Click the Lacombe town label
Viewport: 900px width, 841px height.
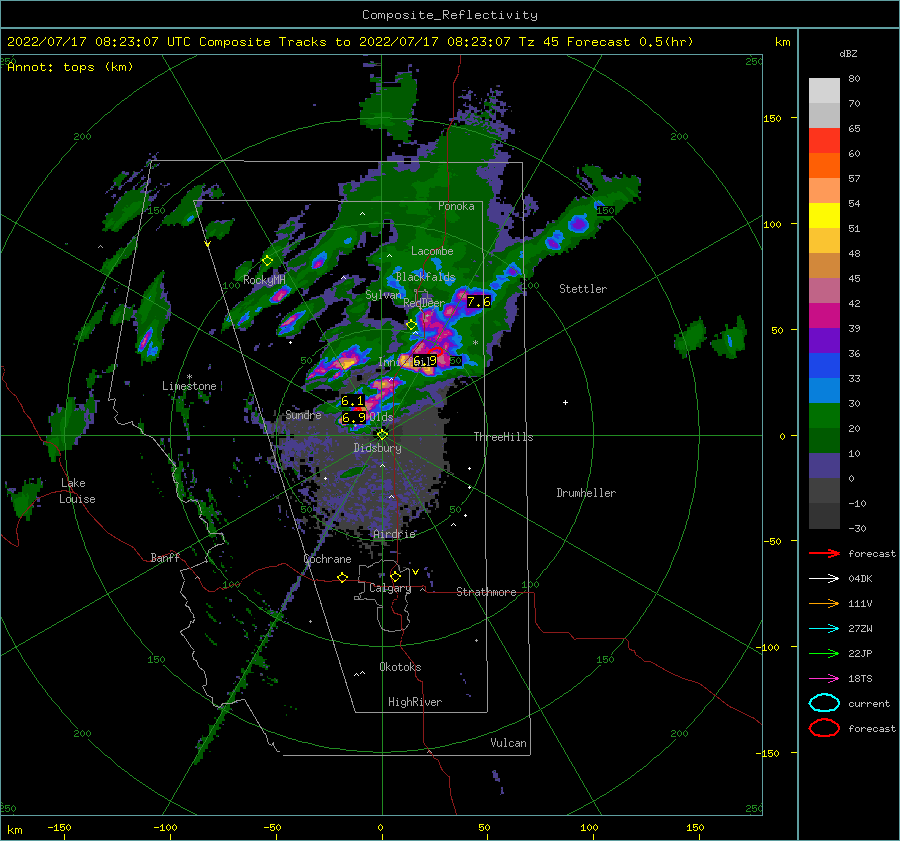432,251
